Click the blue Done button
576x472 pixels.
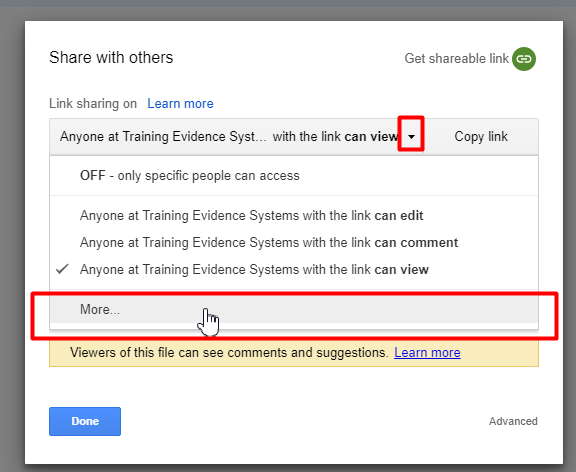(85, 421)
